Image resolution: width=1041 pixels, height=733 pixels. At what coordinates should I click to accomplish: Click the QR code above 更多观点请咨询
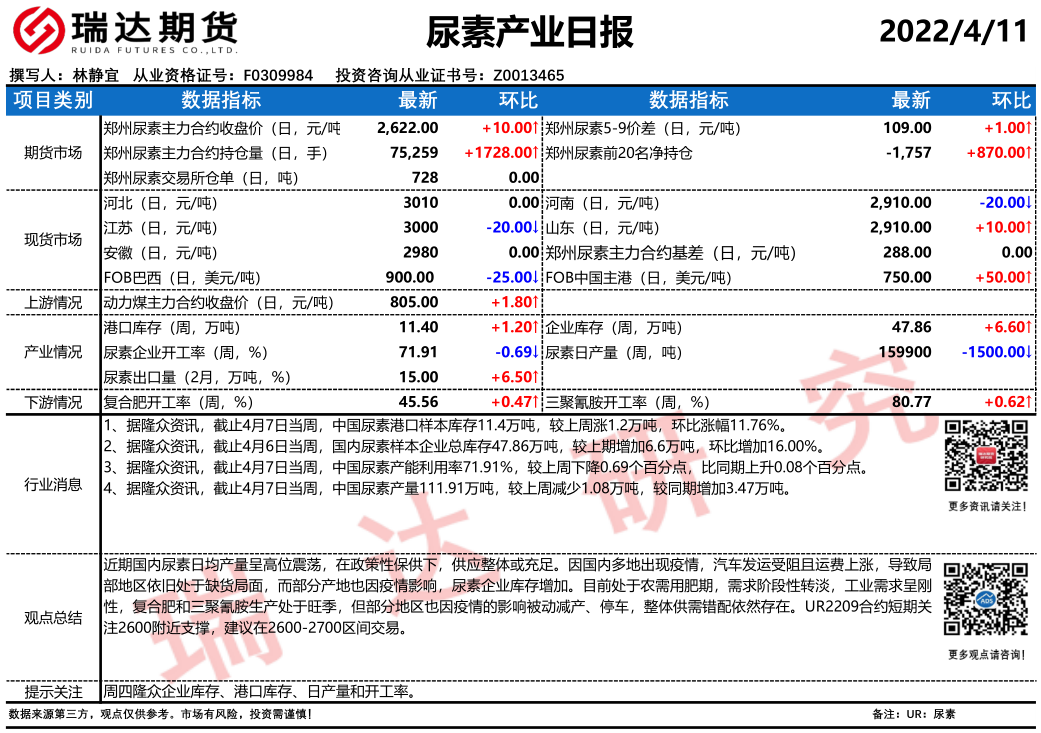(986, 599)
